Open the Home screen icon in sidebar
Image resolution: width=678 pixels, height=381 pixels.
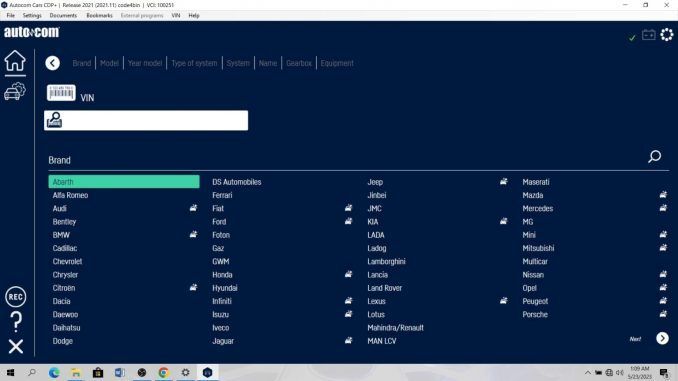click(15, 61)
